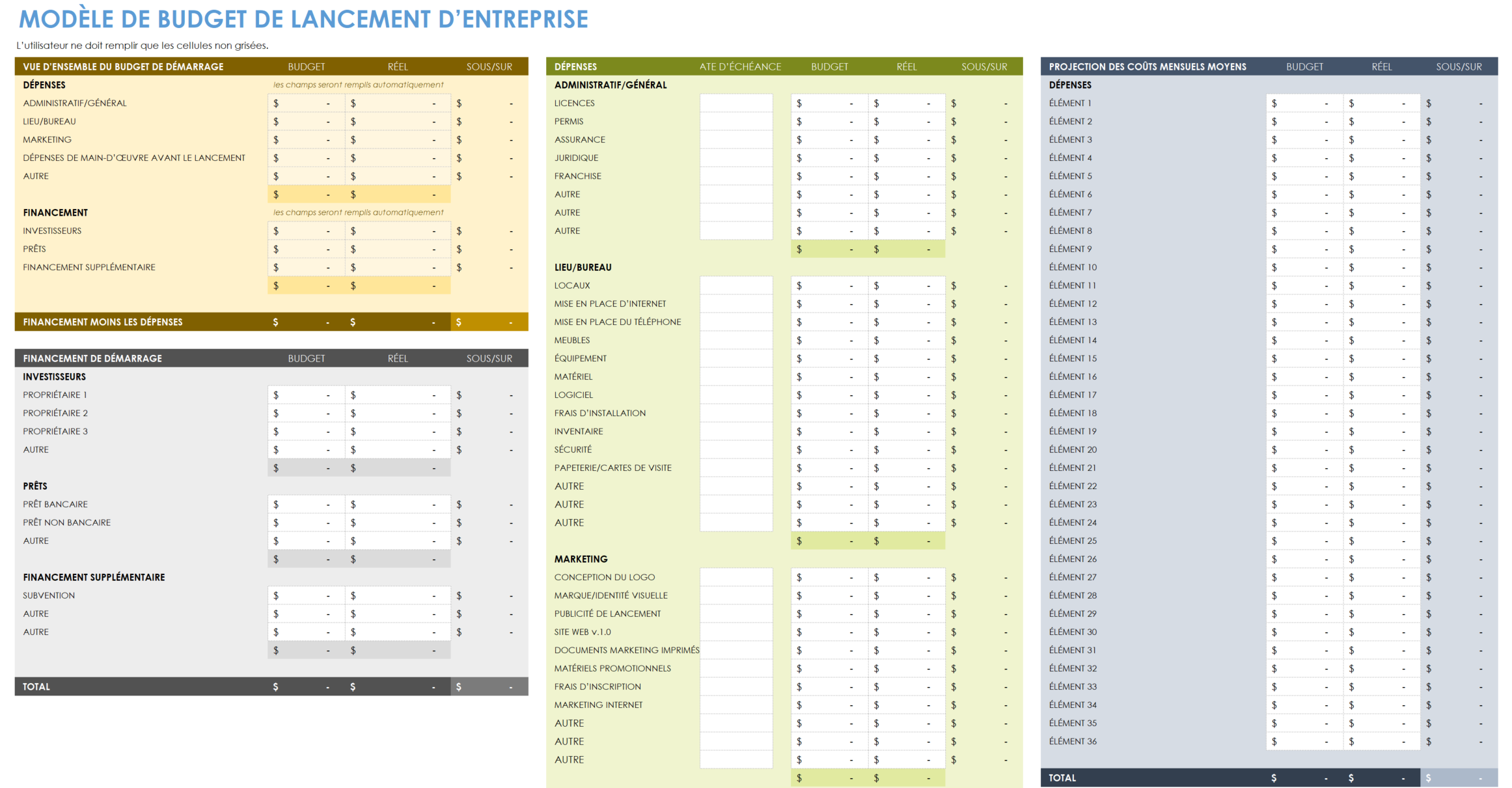This screenshot has width=1512, height=788.
Task: Select the 'PRÊT NON BANCAIRE' label
Action: point(67,522)
